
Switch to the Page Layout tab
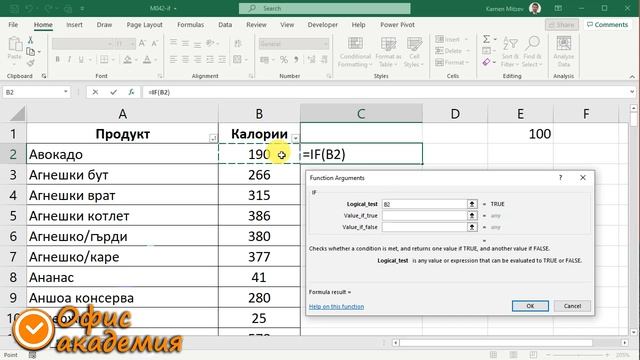pyautogui.click(x=144, y=24)
